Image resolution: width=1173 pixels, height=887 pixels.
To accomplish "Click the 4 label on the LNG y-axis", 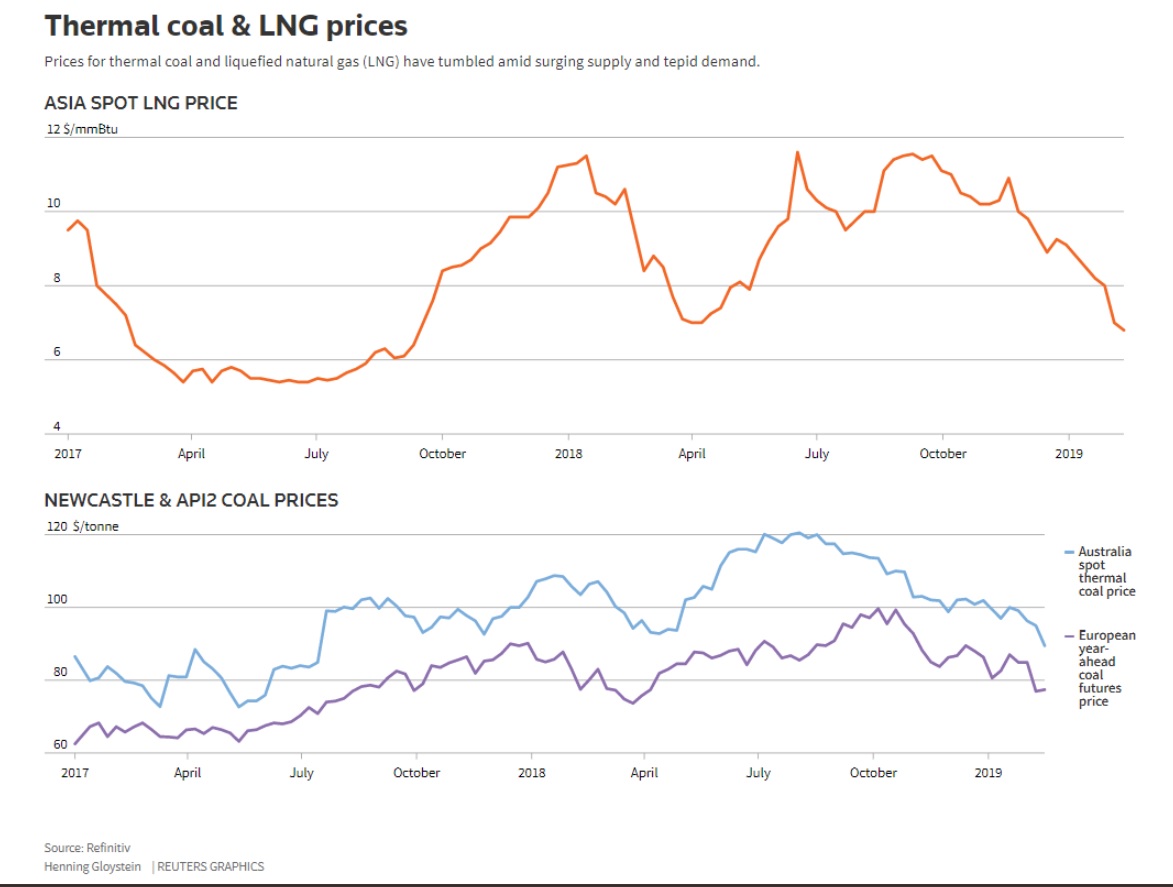I will pos(56,428).
